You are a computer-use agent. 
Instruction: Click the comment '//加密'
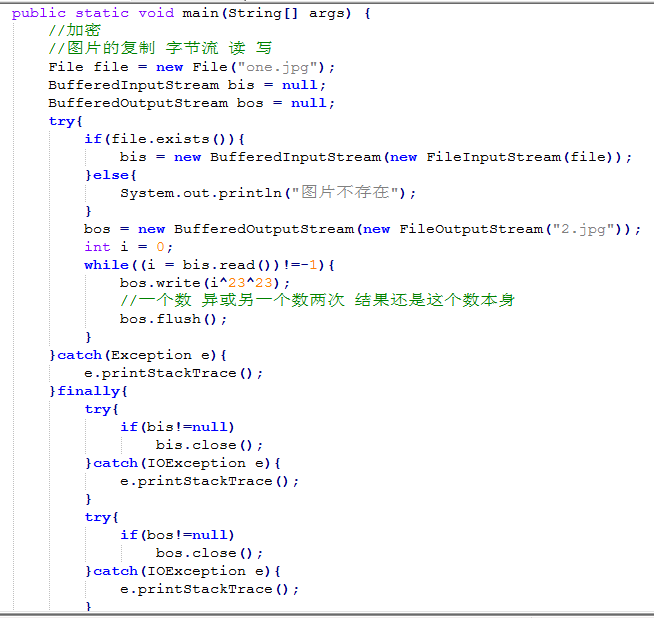[x=75, y=31]
